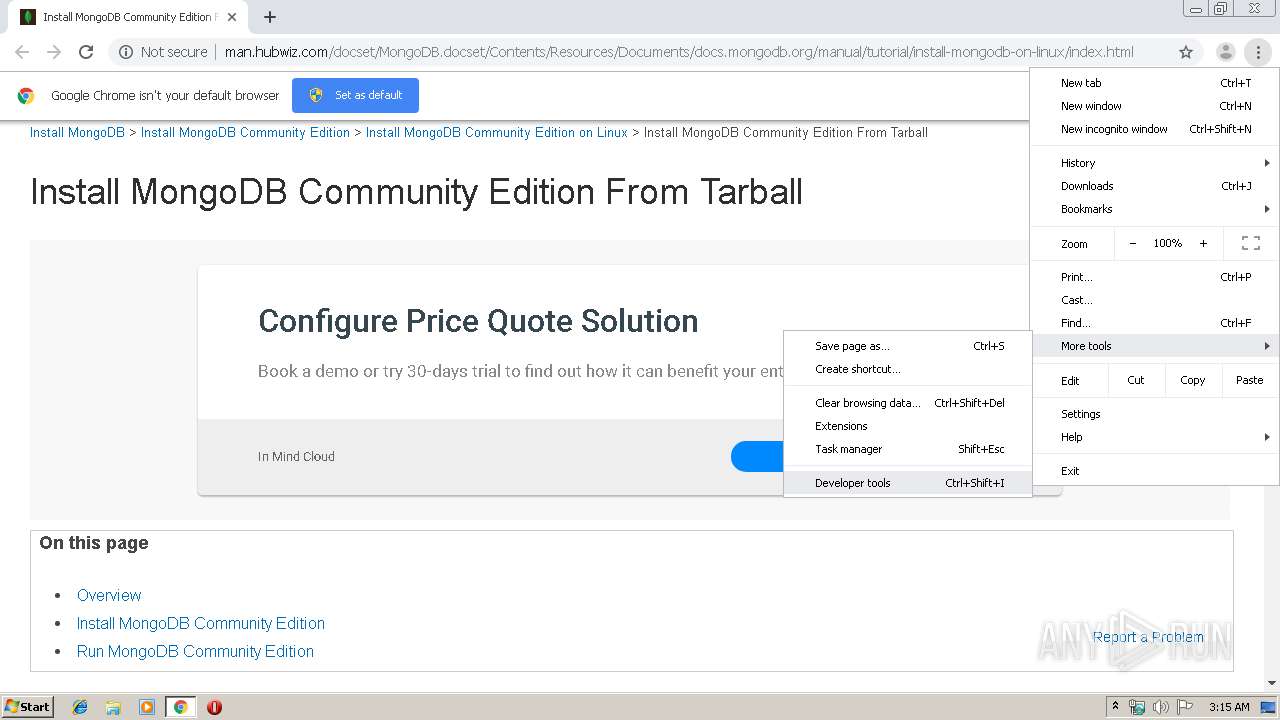Expand the Help submenu
This screenshot has width=1280, height=720.
click(x=1155, y=437)
